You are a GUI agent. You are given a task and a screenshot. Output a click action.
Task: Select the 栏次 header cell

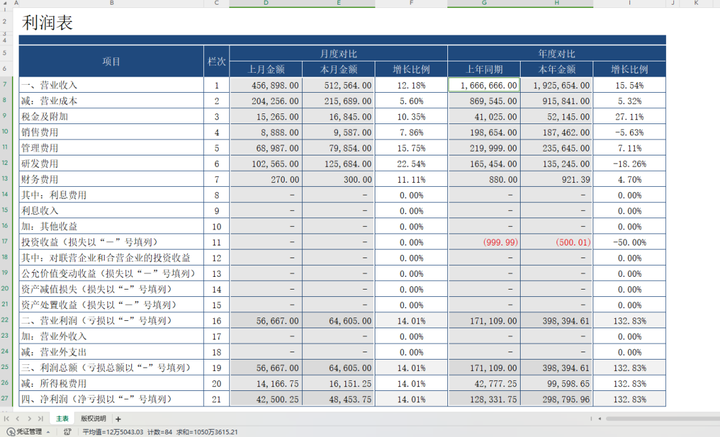(x=216, y=62)
